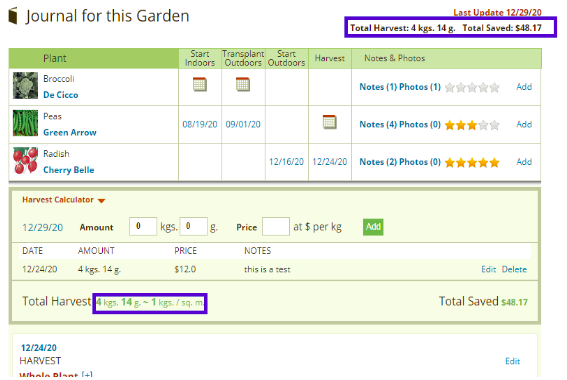Screen dimensions: 567x380
Task: Click the calculator date 12/29/20
Action: tap(43, 227)
